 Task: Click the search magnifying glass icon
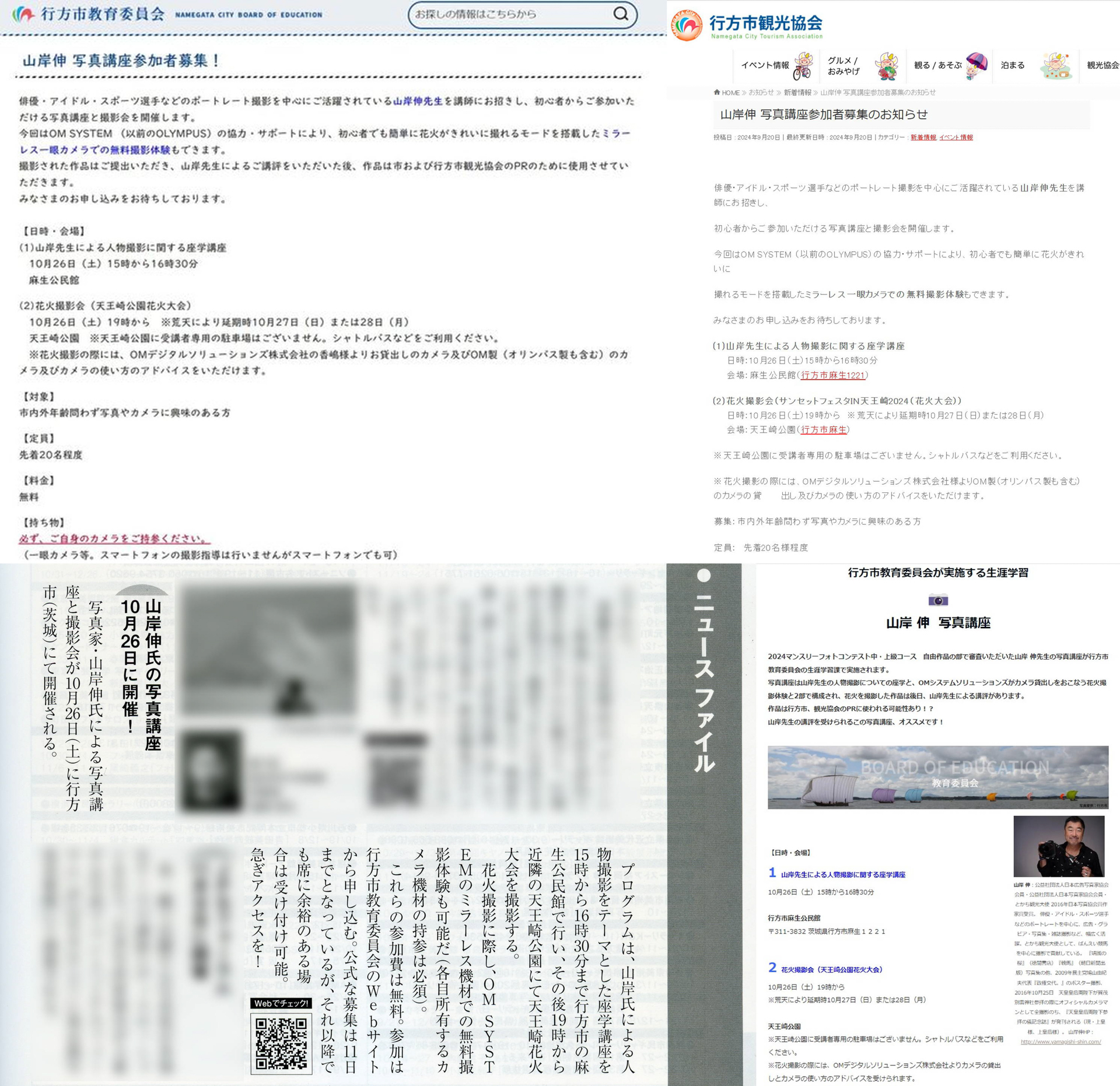[622, 15]
